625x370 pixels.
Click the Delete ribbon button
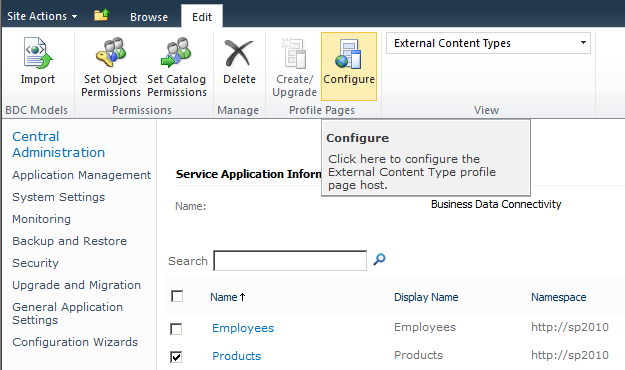pyautogui.click(x=239, y=62)
